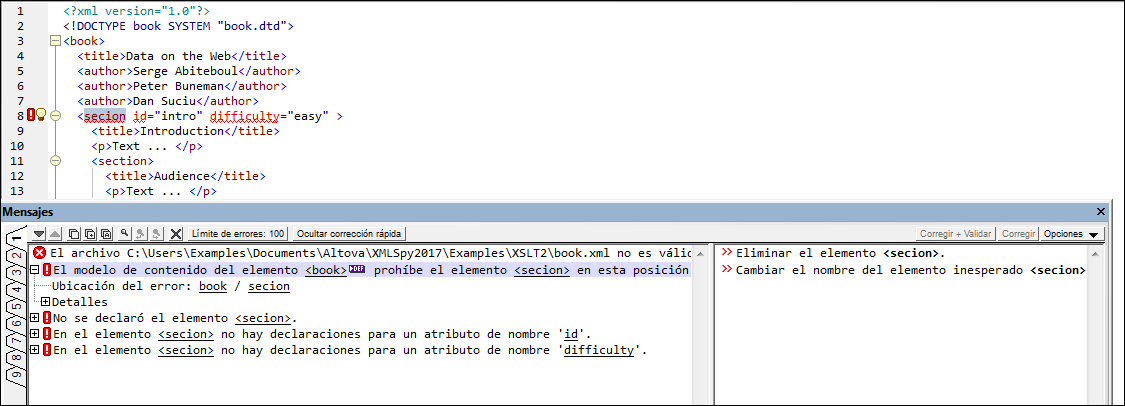Click the quick-fix lightbulb on line 8
Image resolution: width=1125 pixels, height=406 pixels.
click(x=42, y=116)
